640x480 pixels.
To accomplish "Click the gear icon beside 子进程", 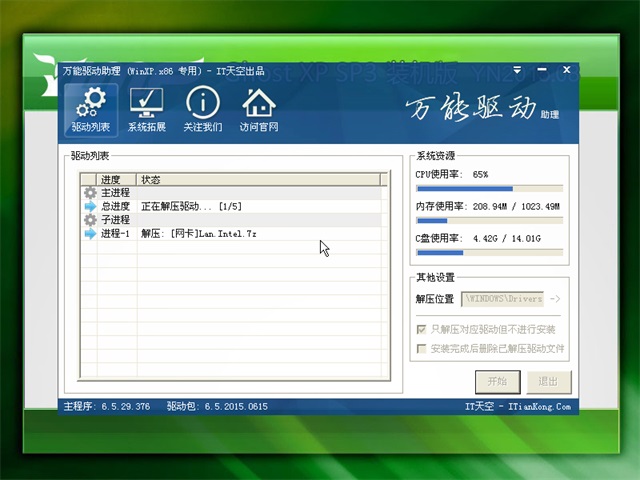I will click(90, 219).
